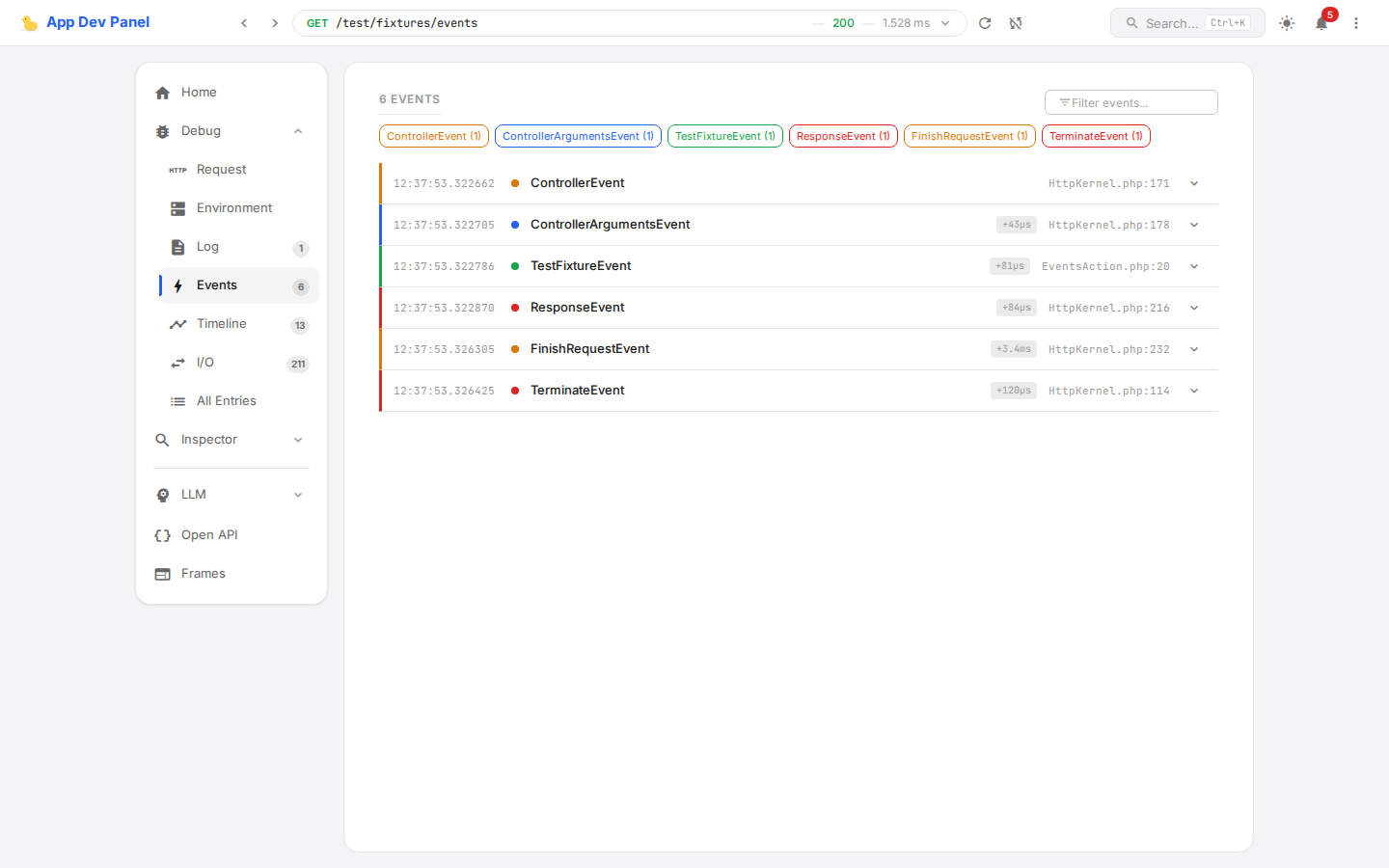Screen dimensions: 1389x868
Task: Click the TestFixtureEvent green filter chip
Action: click(x=725, y=136)
